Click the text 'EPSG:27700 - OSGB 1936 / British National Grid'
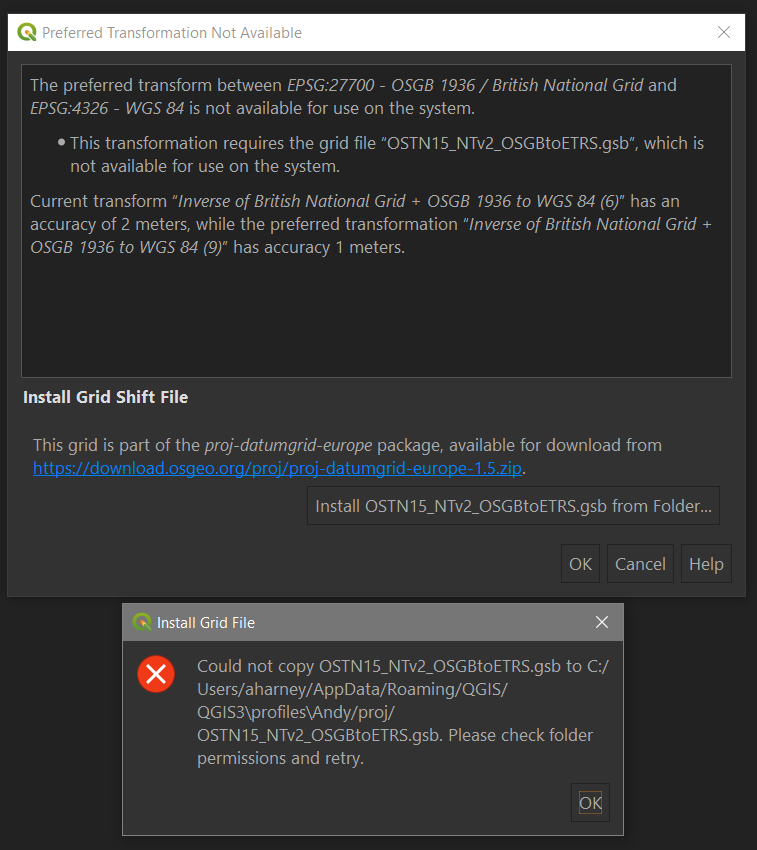 coord(465,85)
